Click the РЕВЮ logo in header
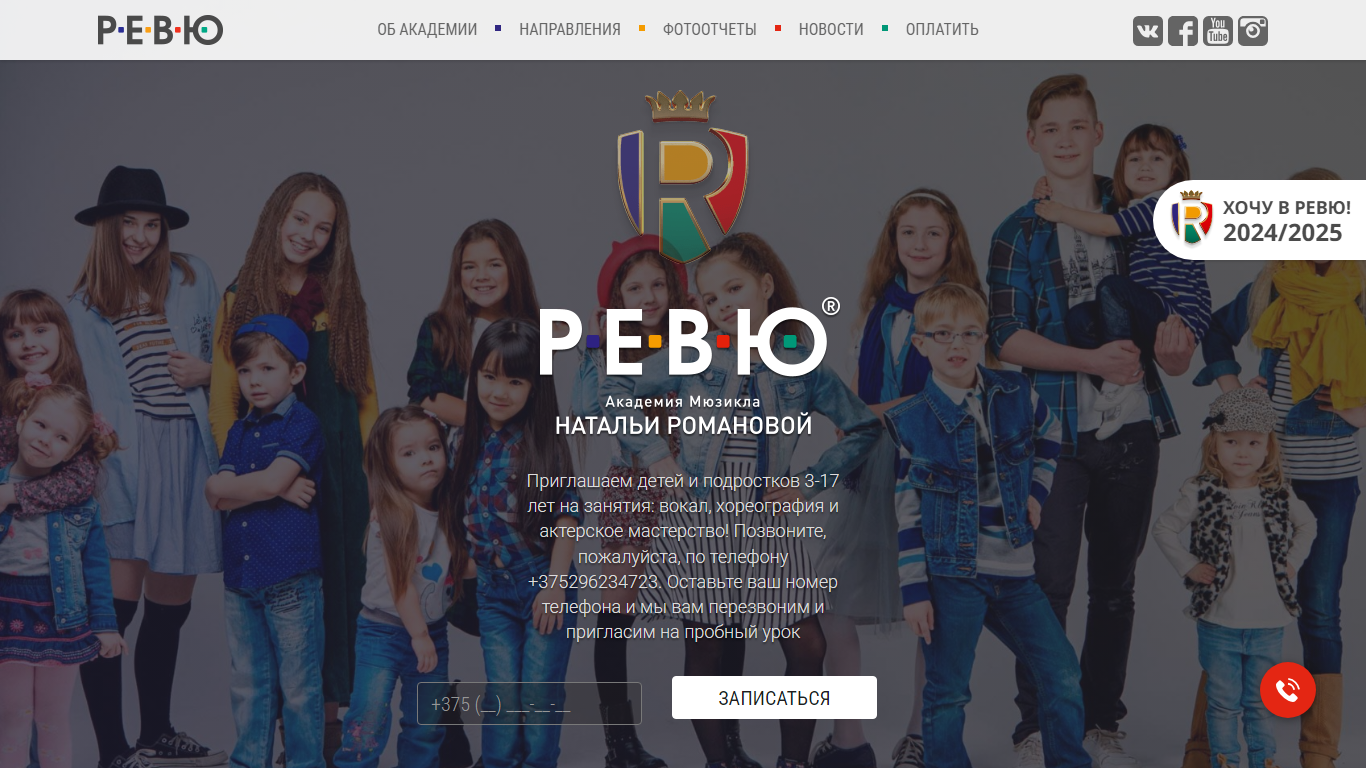Image resolution: width=1366 pixels, height=768 pixels. point(160,30)
